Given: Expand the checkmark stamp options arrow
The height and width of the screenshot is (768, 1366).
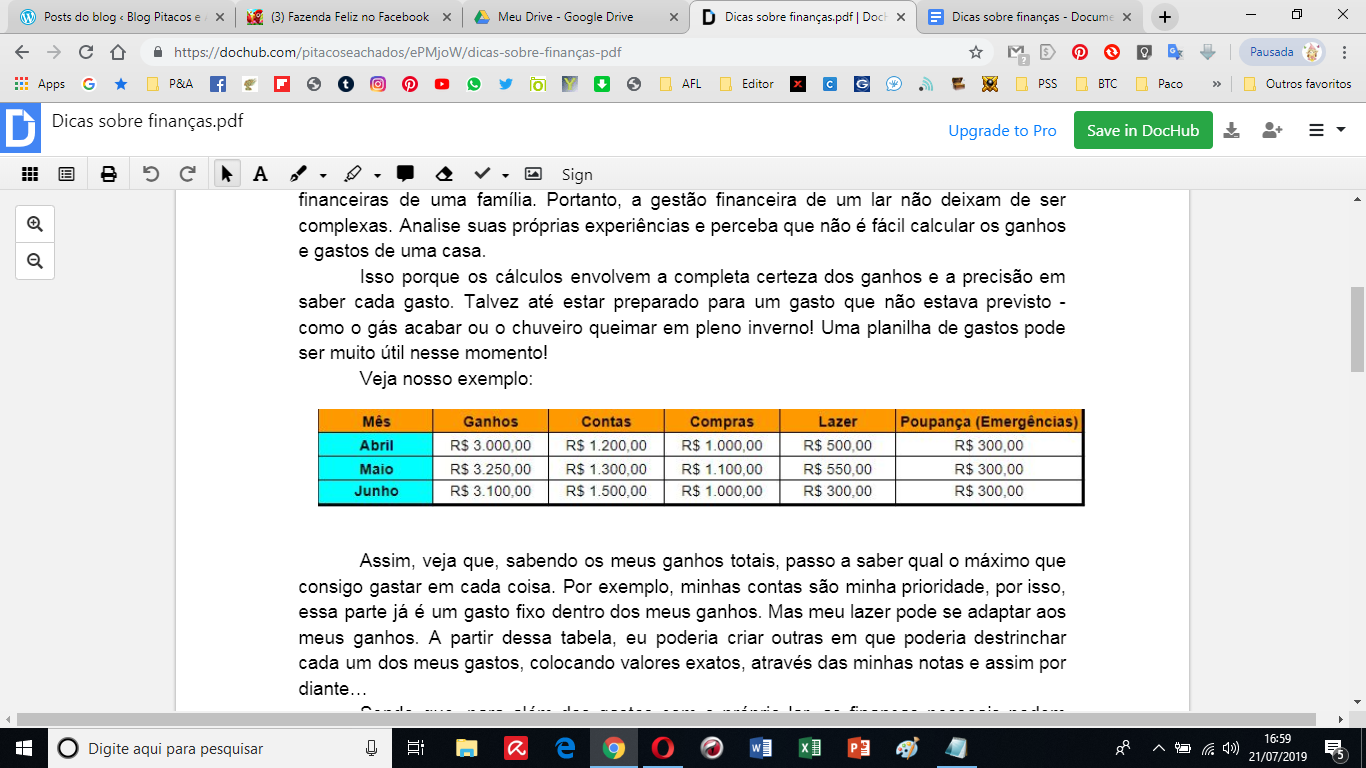Looking at the screenshot, I should tap(506, 175).
